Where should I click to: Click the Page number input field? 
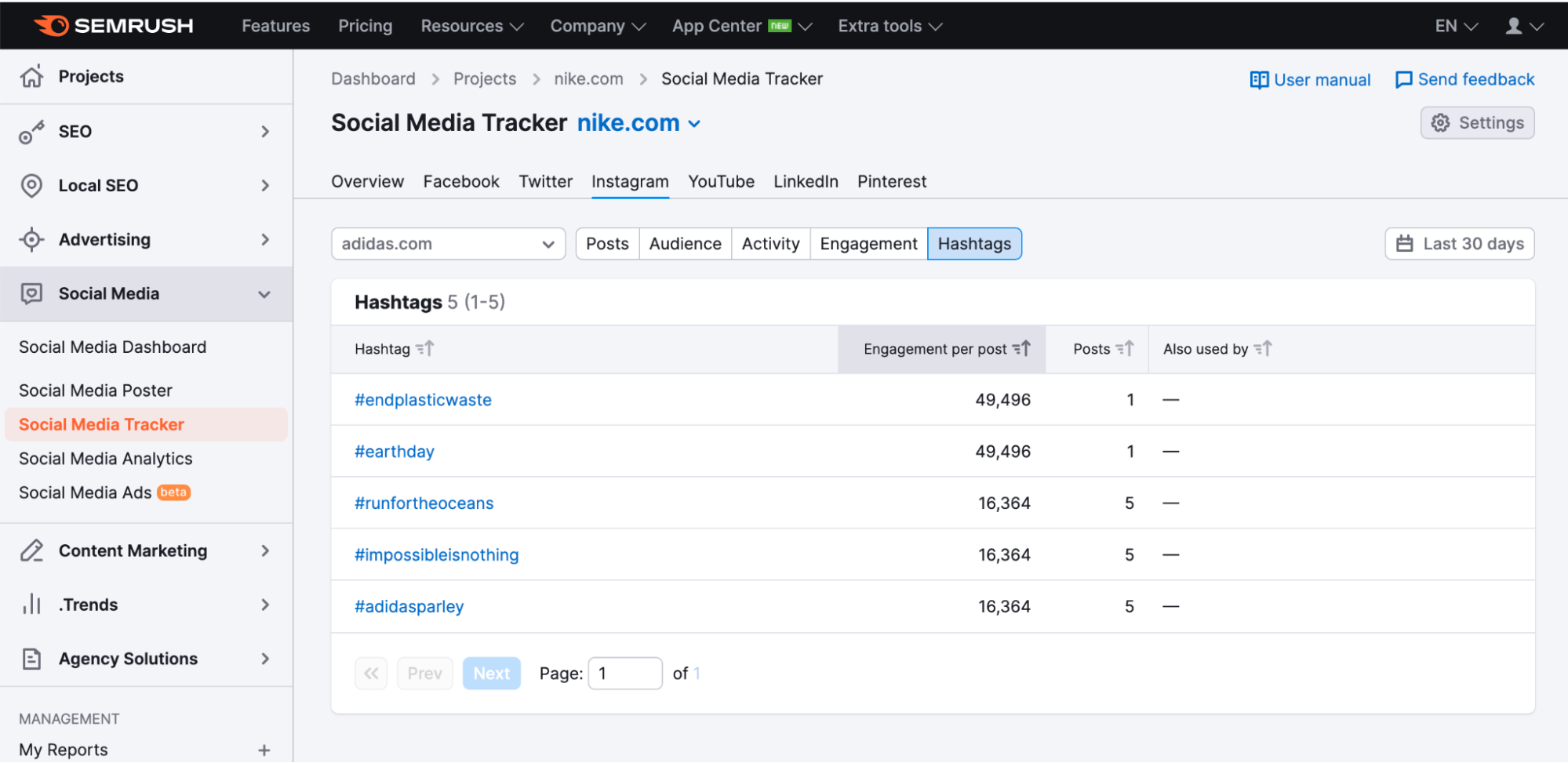click(625, 674)
